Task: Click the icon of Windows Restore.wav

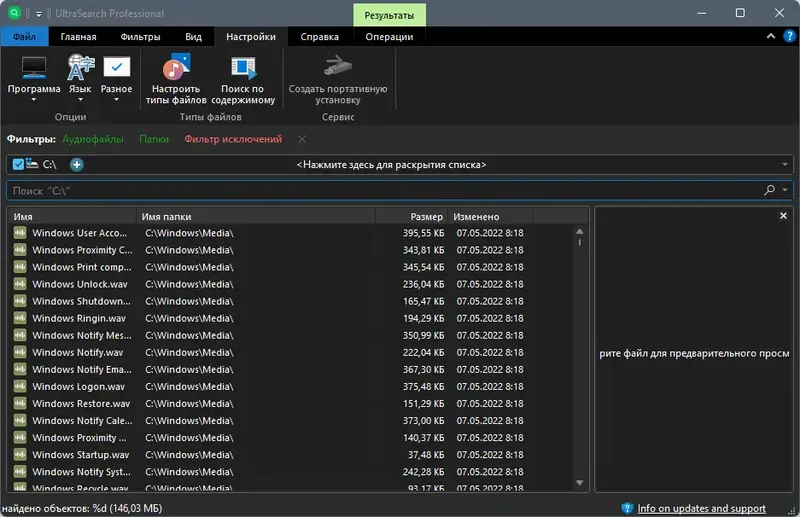Action: tap(20, 403)
